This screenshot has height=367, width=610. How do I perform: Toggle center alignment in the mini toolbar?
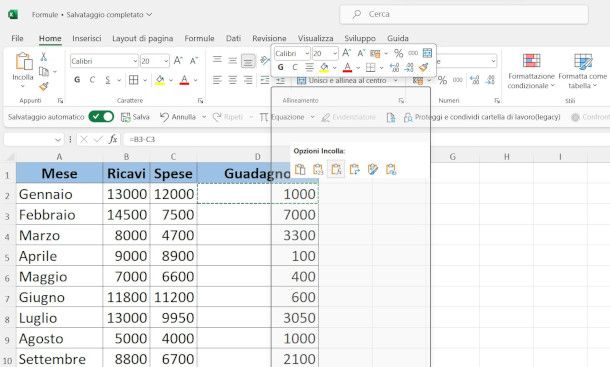(309, 68)
